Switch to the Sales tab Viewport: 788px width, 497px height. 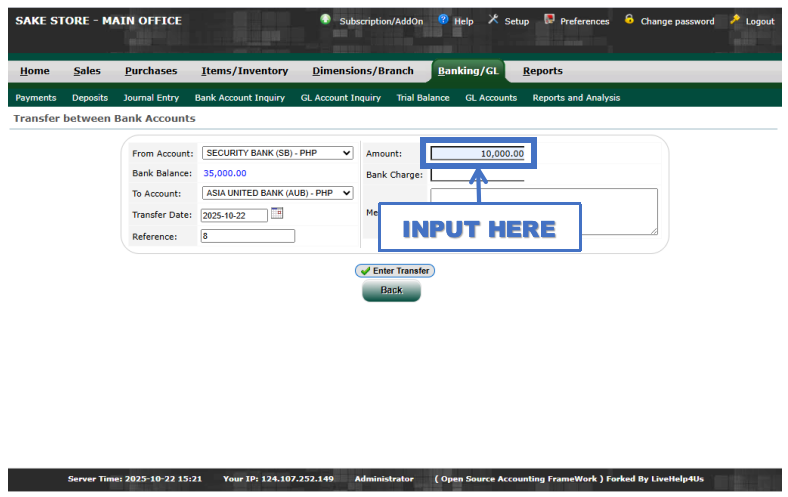(87, 71)
